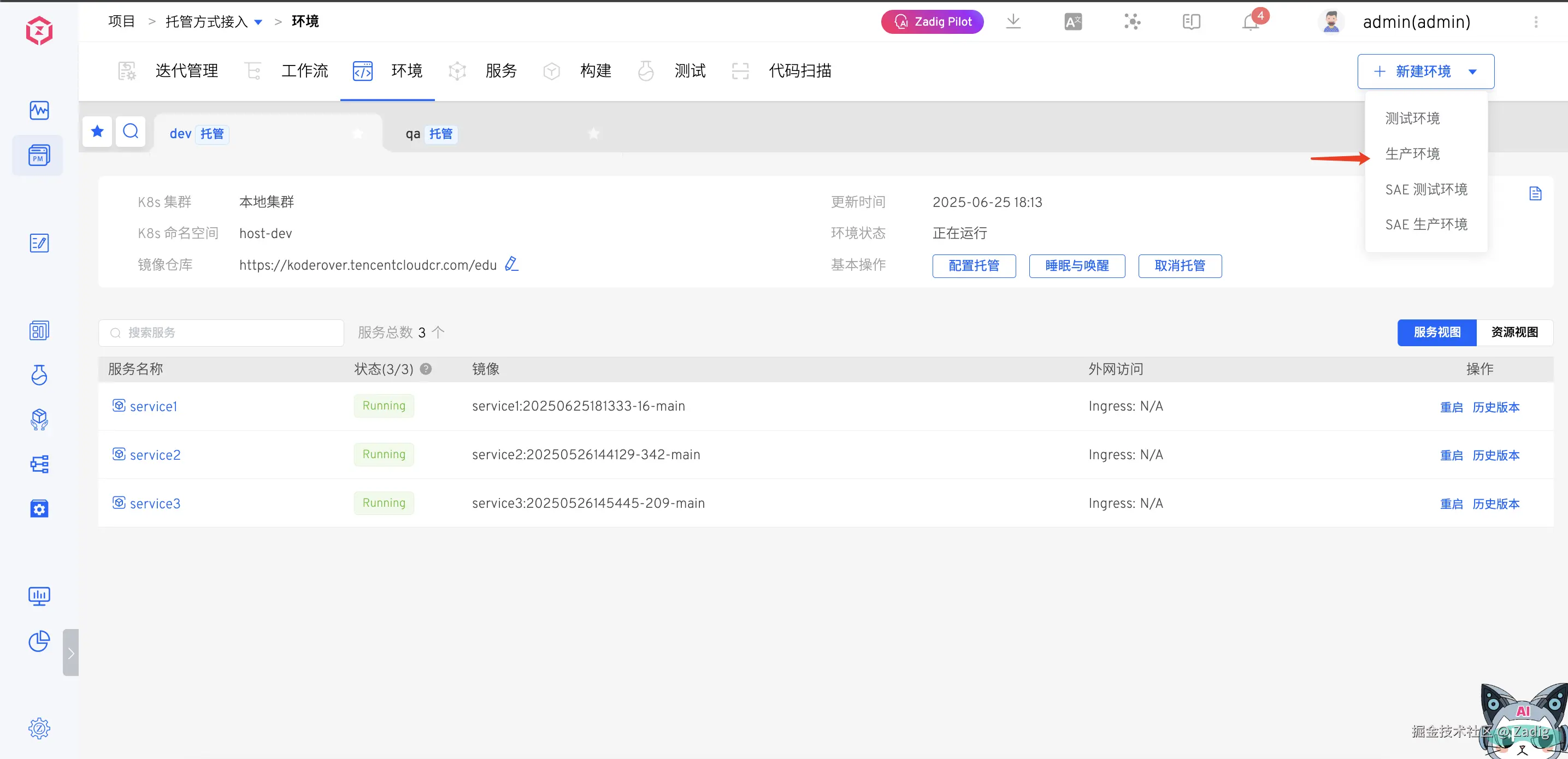Viewport: 1568px width, 759px height.
Task: Click the download icon in header
Action: pos(1013,22)
